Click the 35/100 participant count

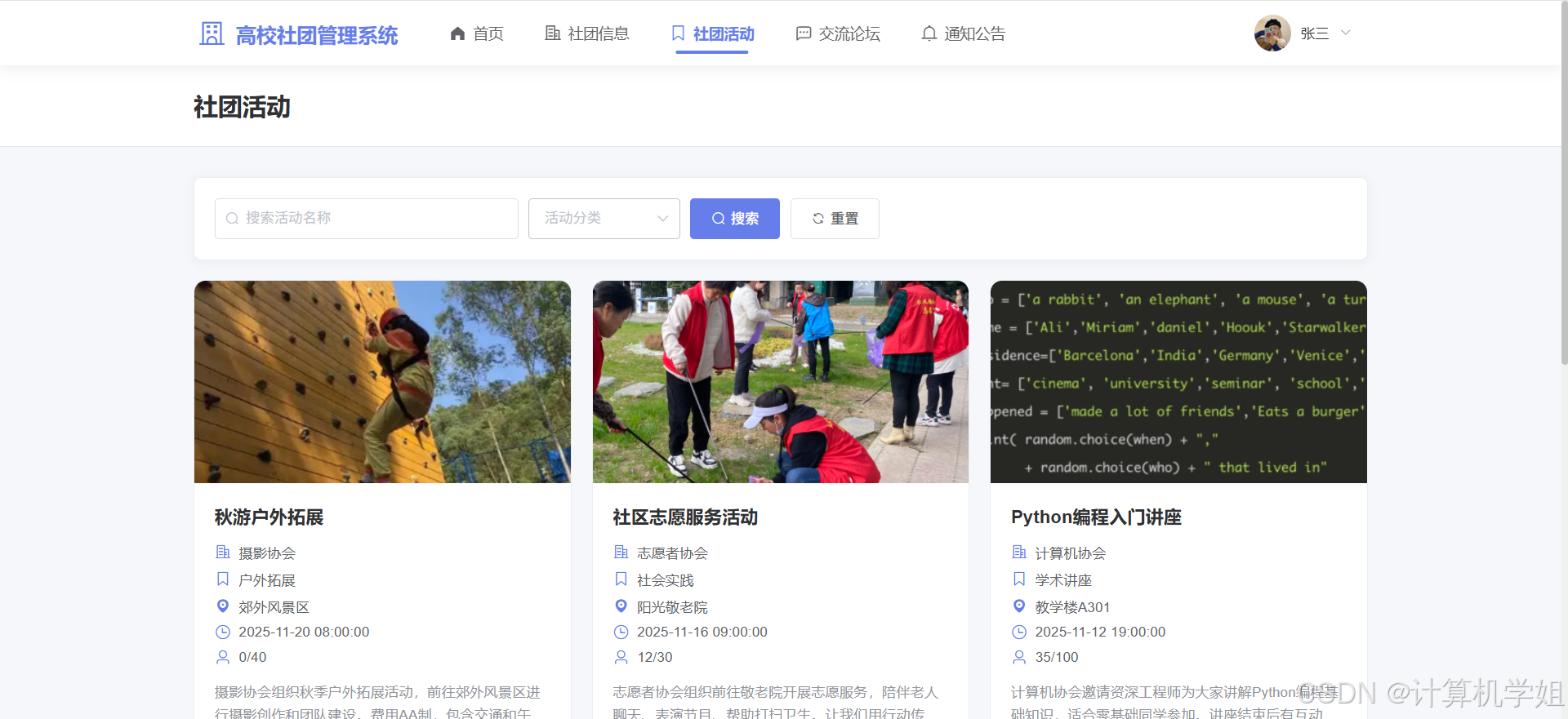pyautogui.click(x=1057, y=657)
